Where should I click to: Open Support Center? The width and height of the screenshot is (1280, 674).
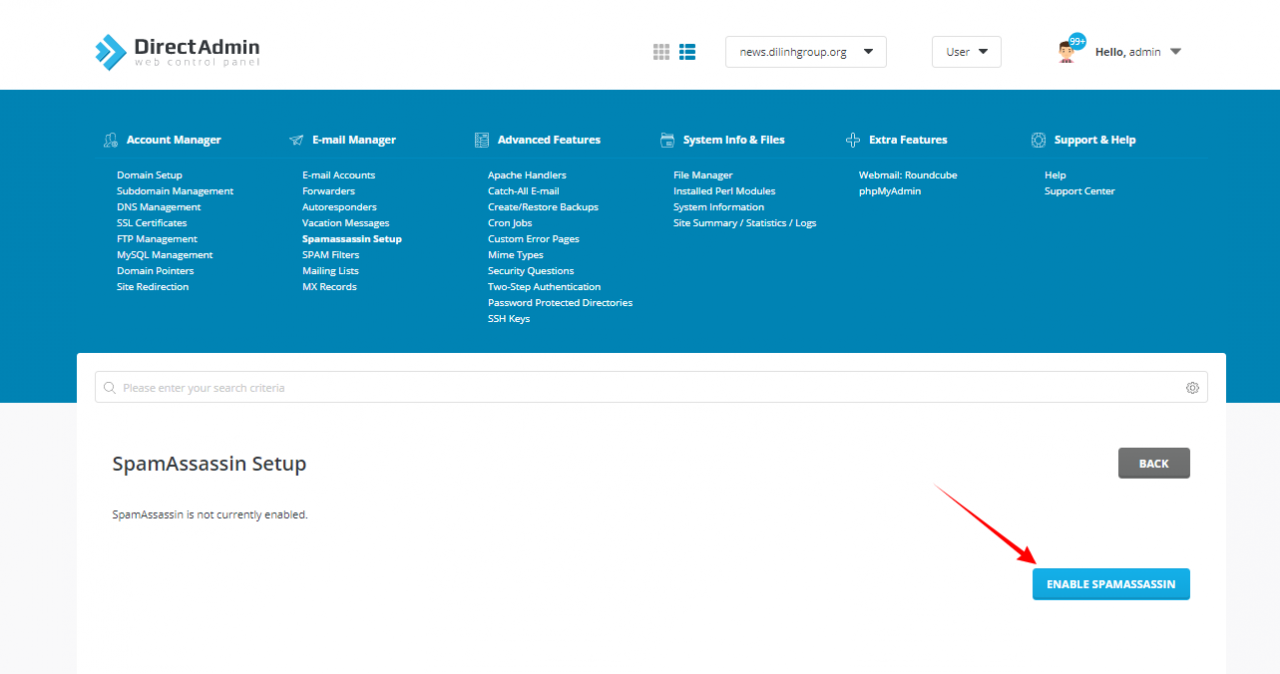click(1080, 191)
